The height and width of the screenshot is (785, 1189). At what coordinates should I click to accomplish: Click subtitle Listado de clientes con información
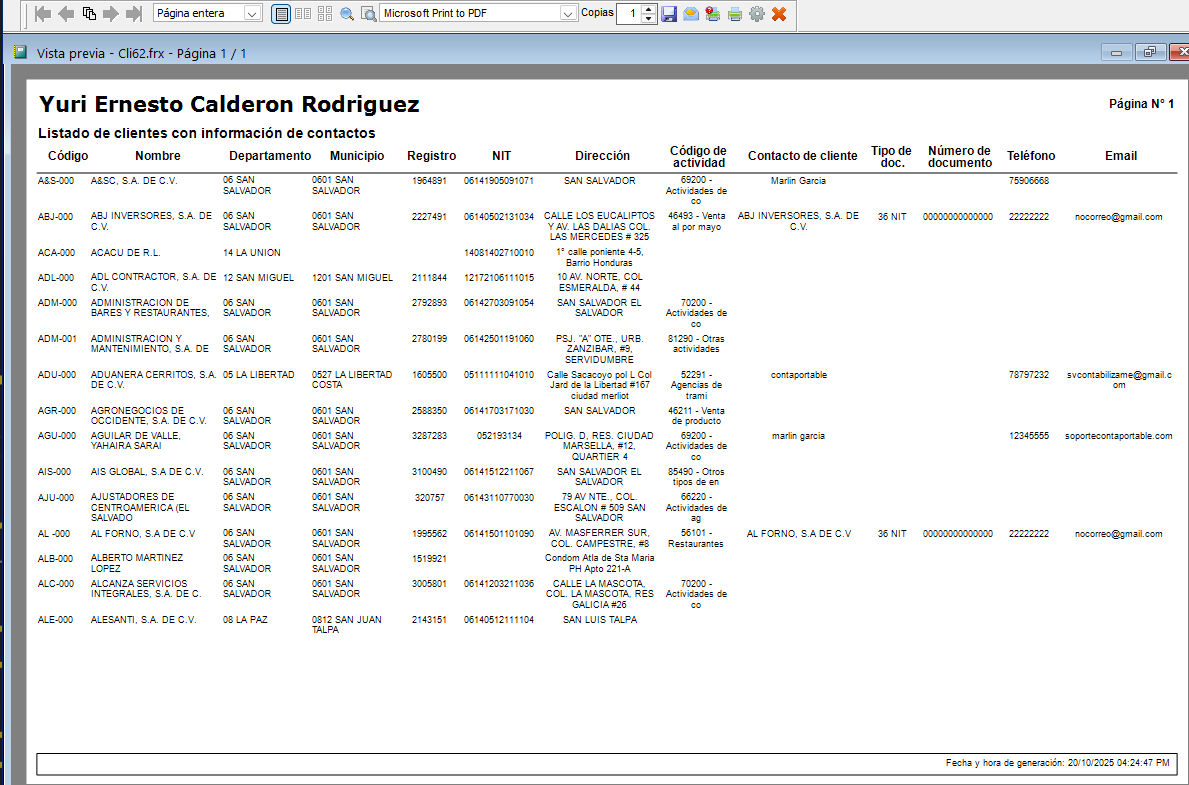tap(207, 133)
